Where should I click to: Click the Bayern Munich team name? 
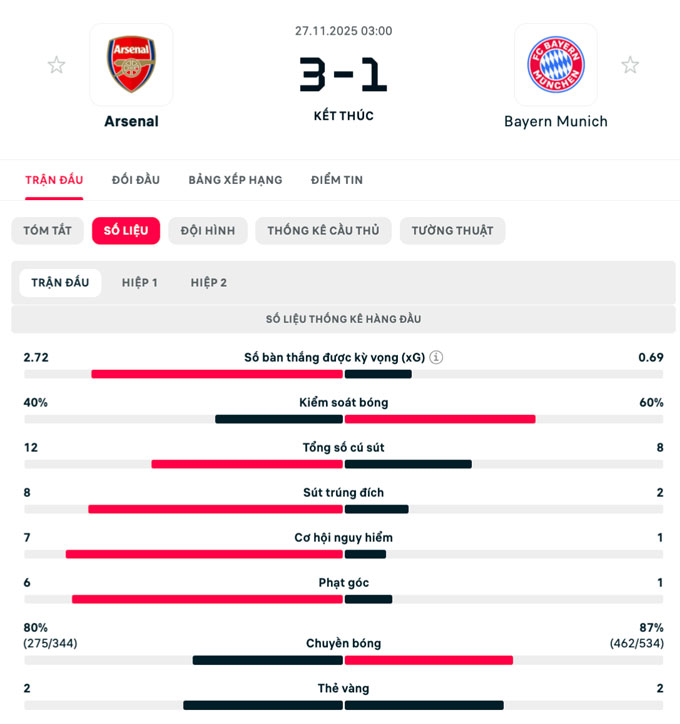555,121
